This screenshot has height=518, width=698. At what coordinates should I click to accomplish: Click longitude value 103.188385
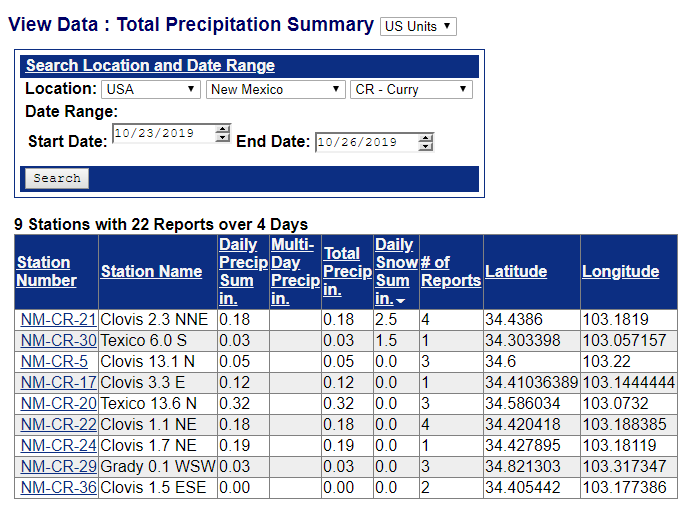pyautogui.click(x=624, y=424)
